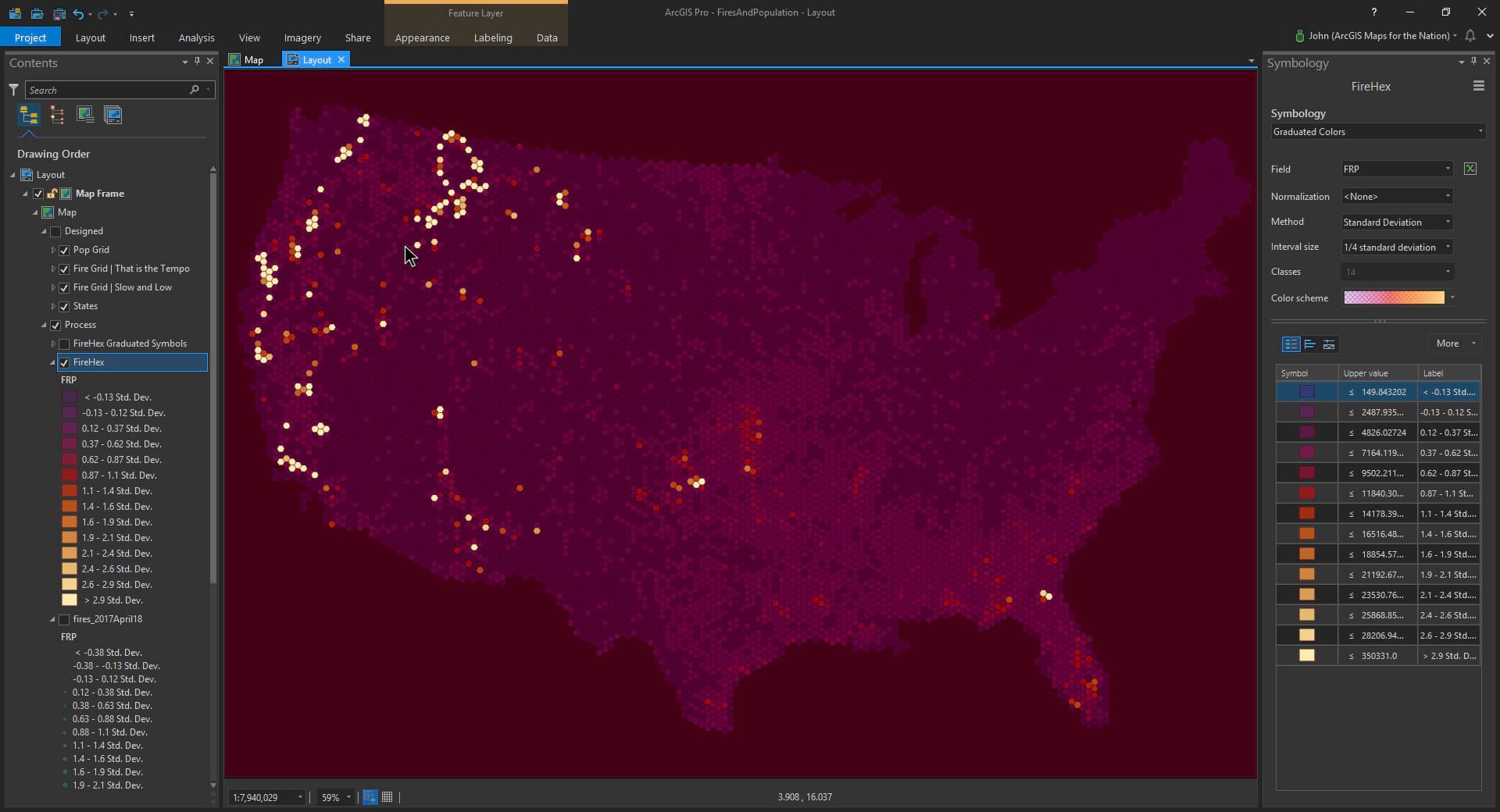1500x812 pixels.
Task: Select the second Contents list-by icon
Action: pos(57,116)
